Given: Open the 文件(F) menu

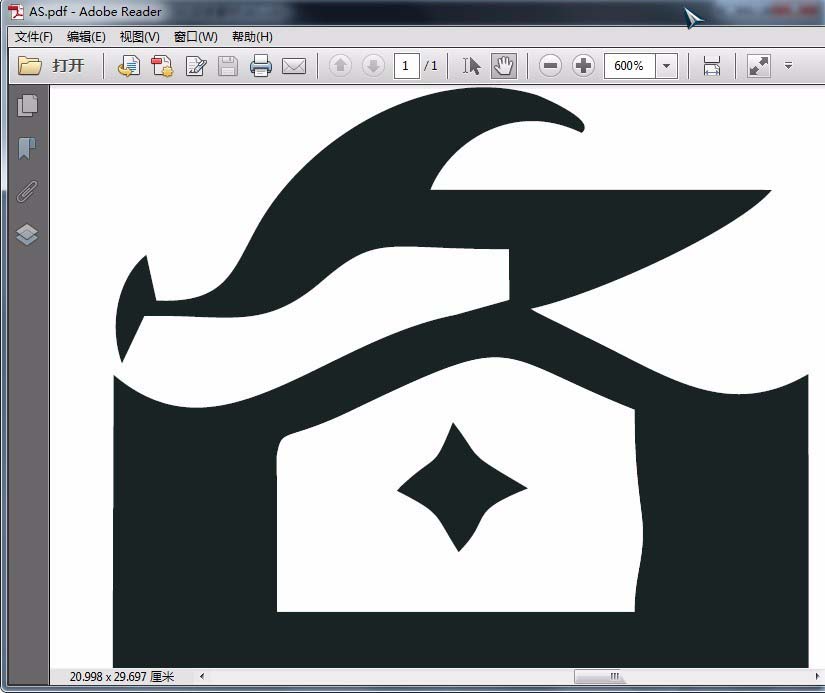Looking at the screenshot, I should (x=34, y=37).
